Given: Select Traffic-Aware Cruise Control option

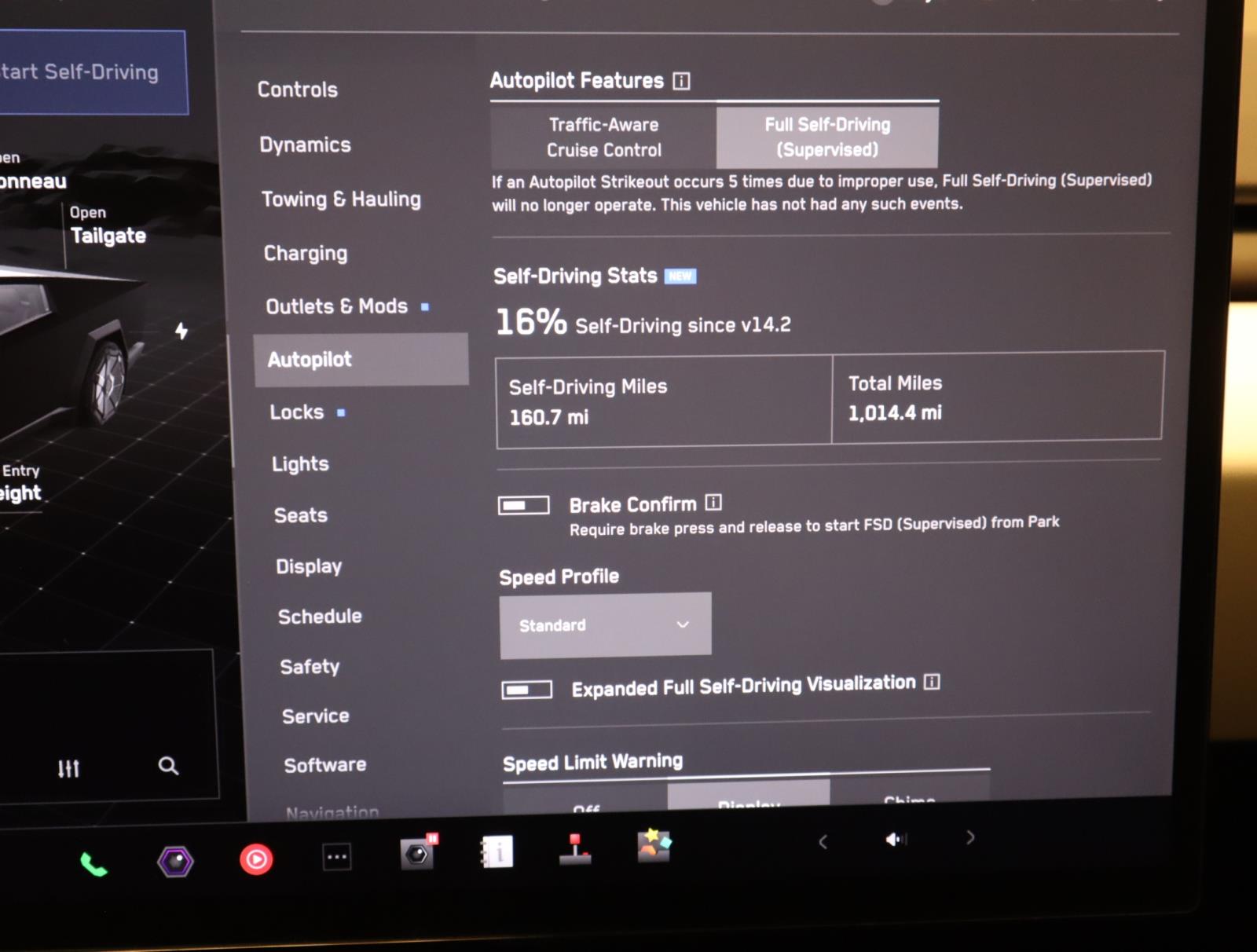Looking at the screenshot, I should pyautogui.click(x=603, y=137).
